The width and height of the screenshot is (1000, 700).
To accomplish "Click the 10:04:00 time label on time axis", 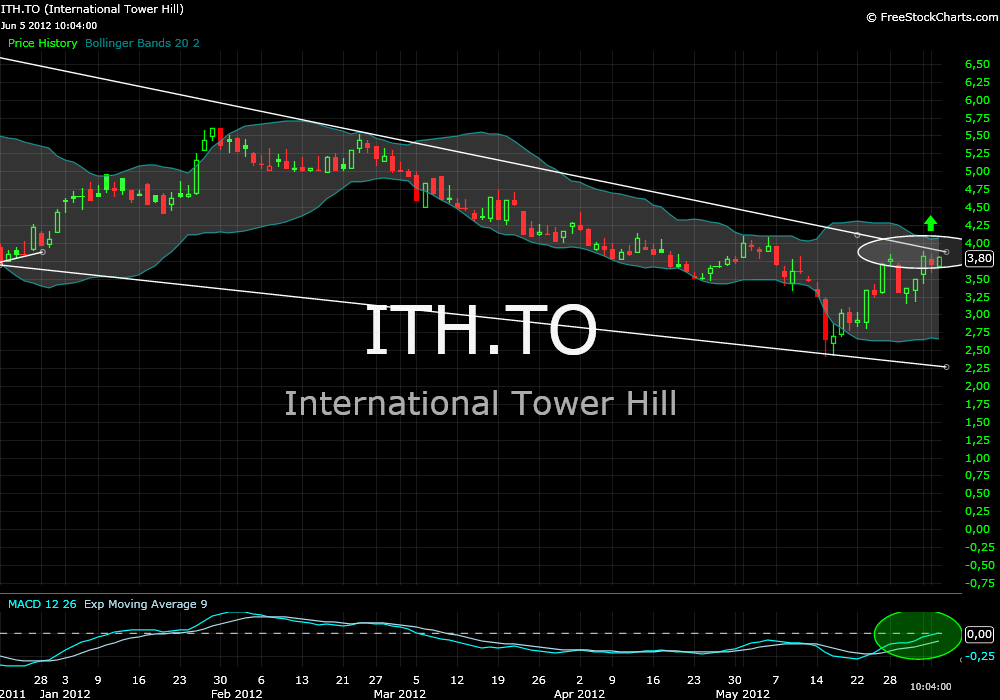I will [930, 687].
